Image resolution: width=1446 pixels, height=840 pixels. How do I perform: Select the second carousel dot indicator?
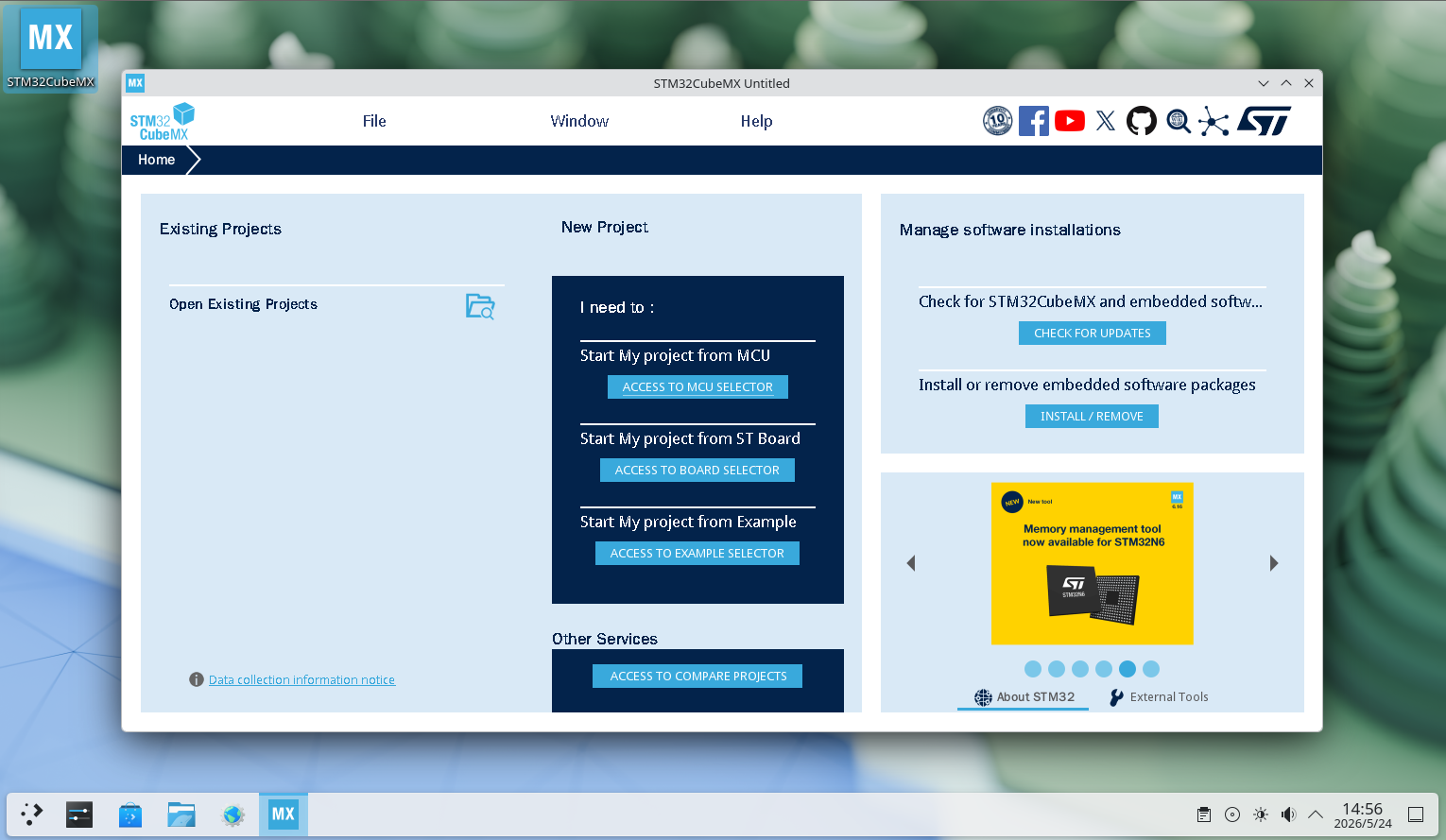point(1057,669)
